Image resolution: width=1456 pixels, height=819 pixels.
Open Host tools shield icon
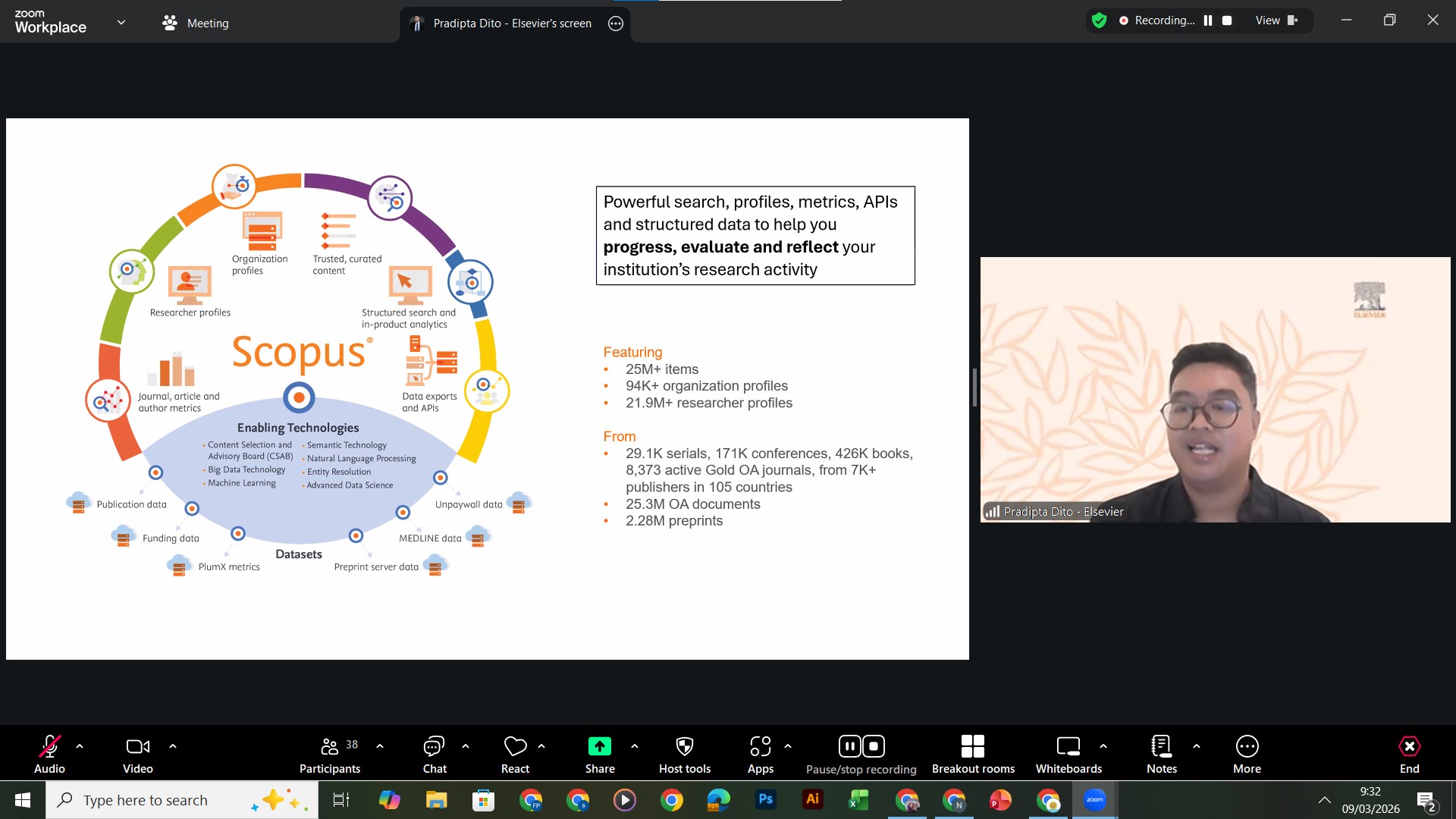(x=684, y=747)
